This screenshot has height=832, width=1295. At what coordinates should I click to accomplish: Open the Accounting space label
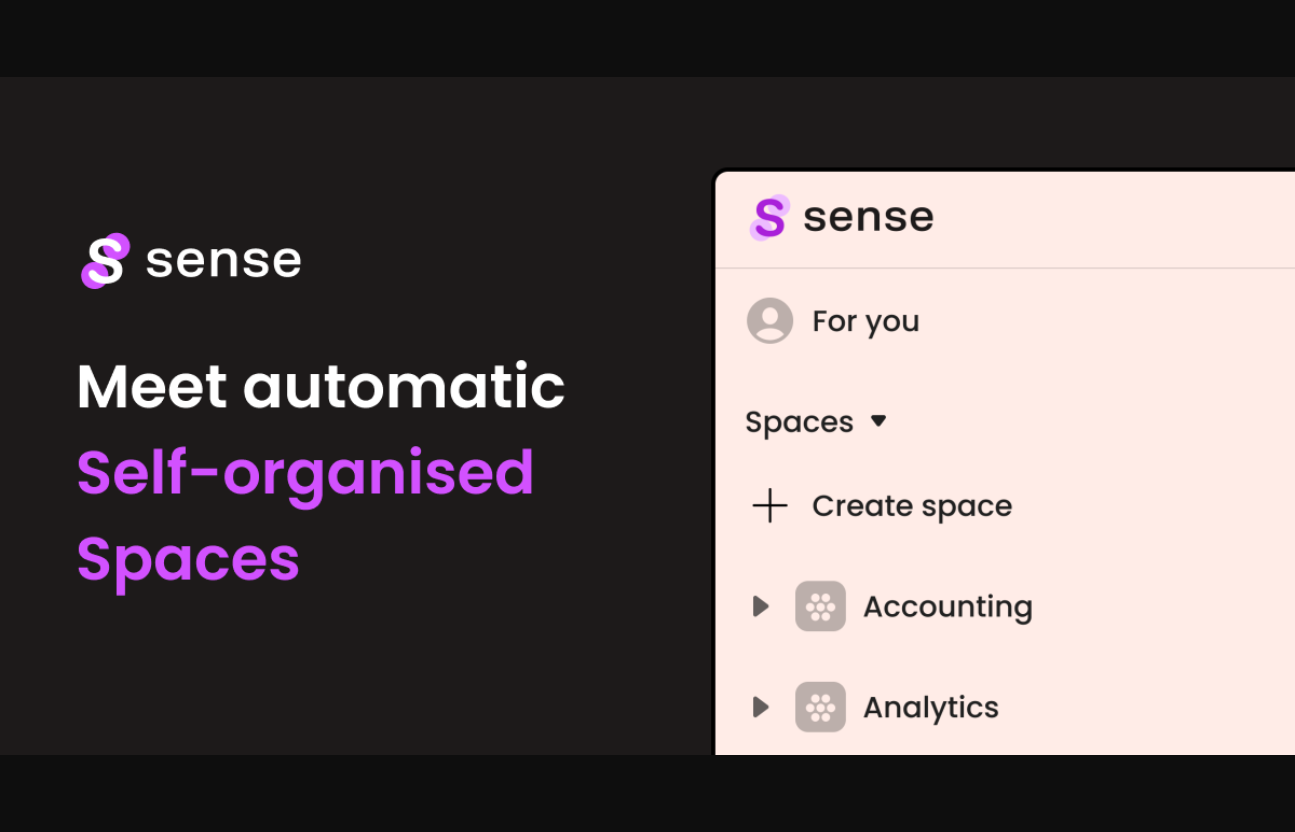(x=947, y=606)
